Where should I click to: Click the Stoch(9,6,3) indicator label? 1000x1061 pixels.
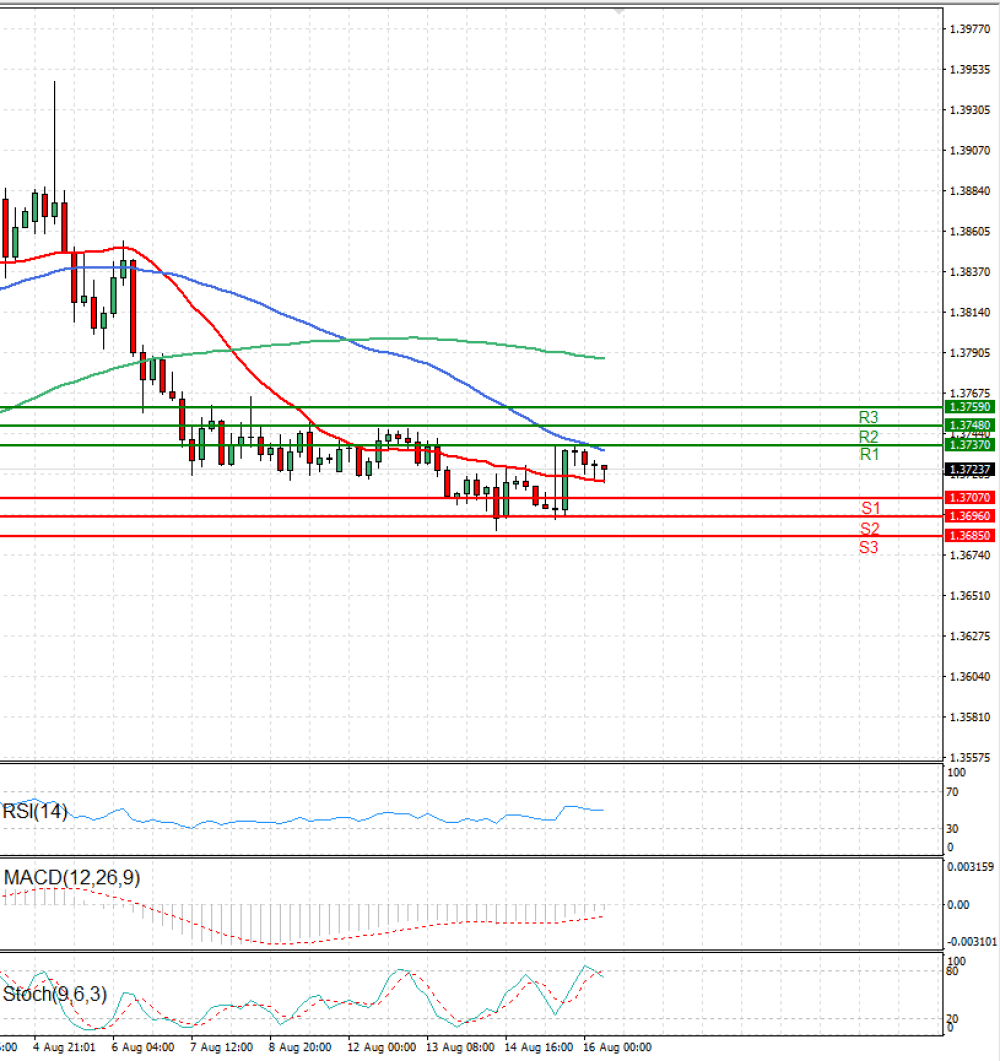[55, 994]
